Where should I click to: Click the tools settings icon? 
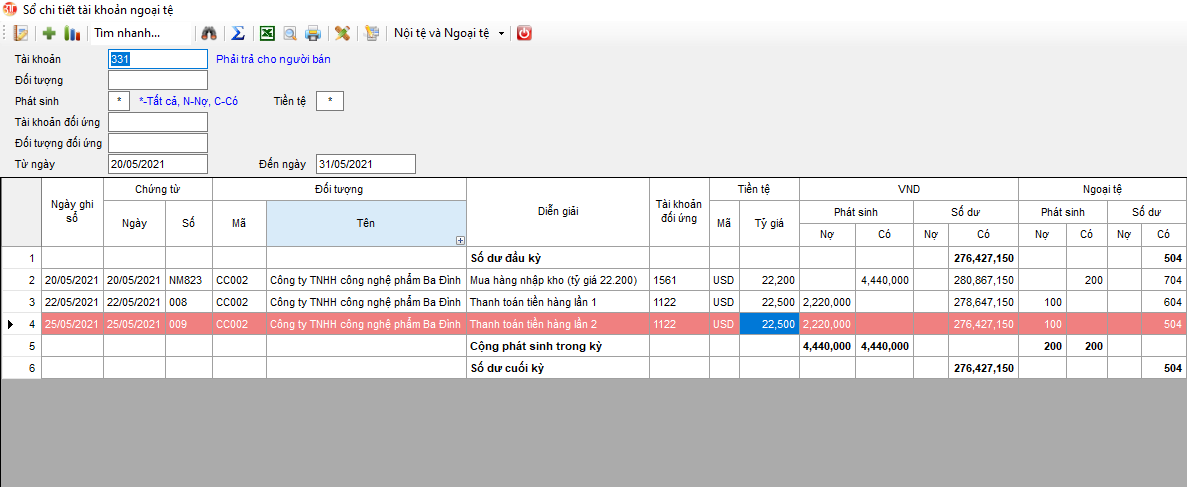(342, 33)
